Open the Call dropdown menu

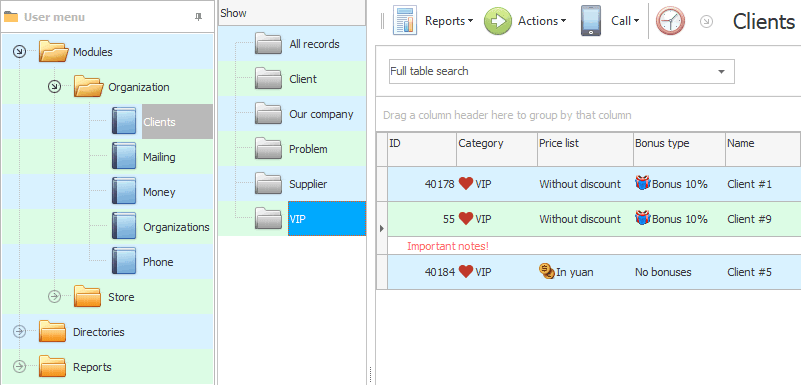click(625, 21)
